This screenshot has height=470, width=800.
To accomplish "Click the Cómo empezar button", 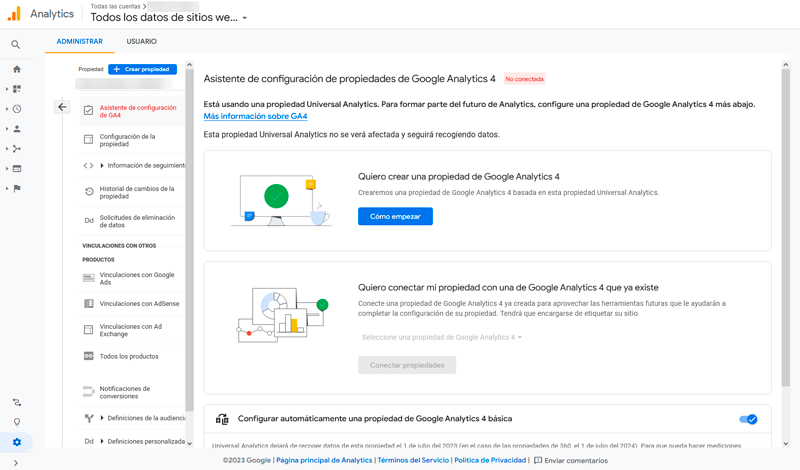I will 395,216.
